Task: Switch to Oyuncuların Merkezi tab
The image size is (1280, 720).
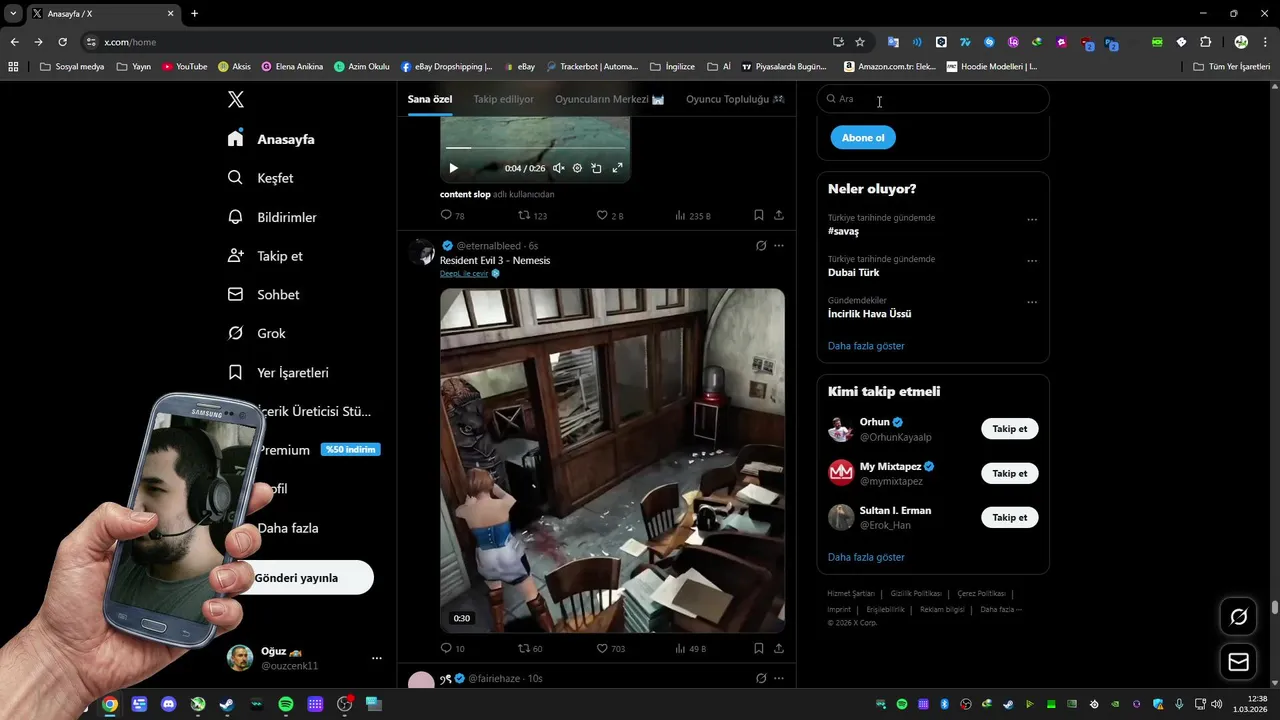Action: (x=610, y=99)
